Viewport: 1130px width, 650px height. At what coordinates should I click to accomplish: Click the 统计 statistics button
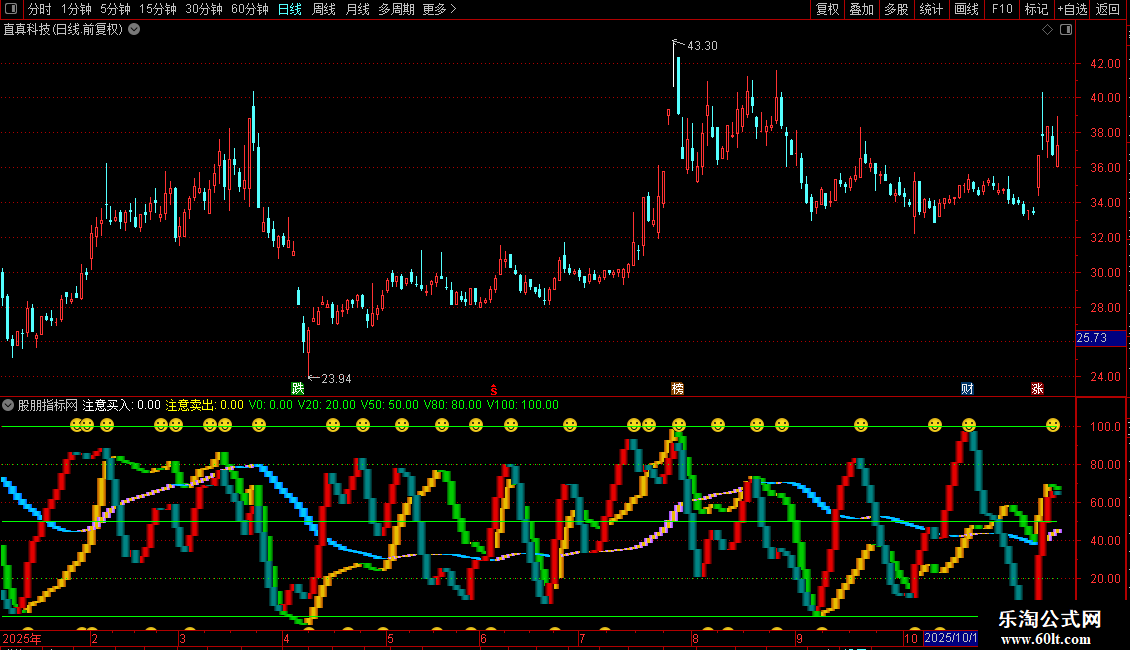[x=931, y=9]
